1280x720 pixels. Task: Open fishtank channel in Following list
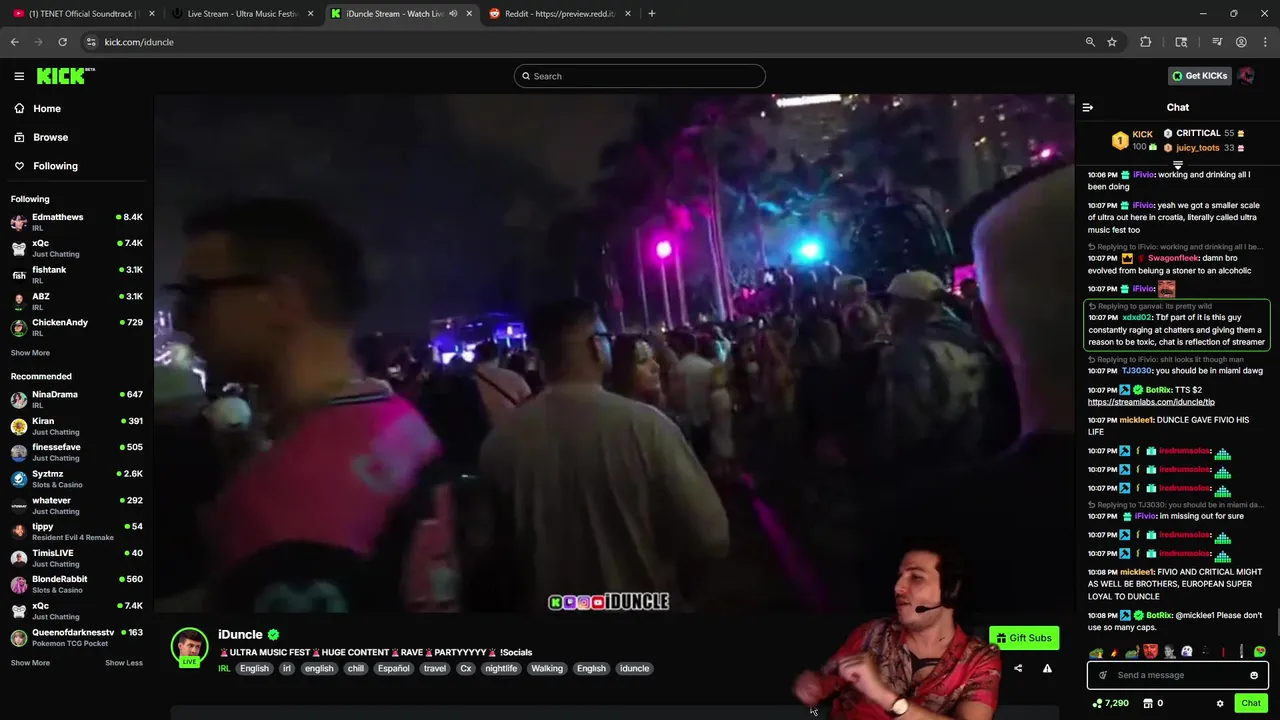point(77,275)
